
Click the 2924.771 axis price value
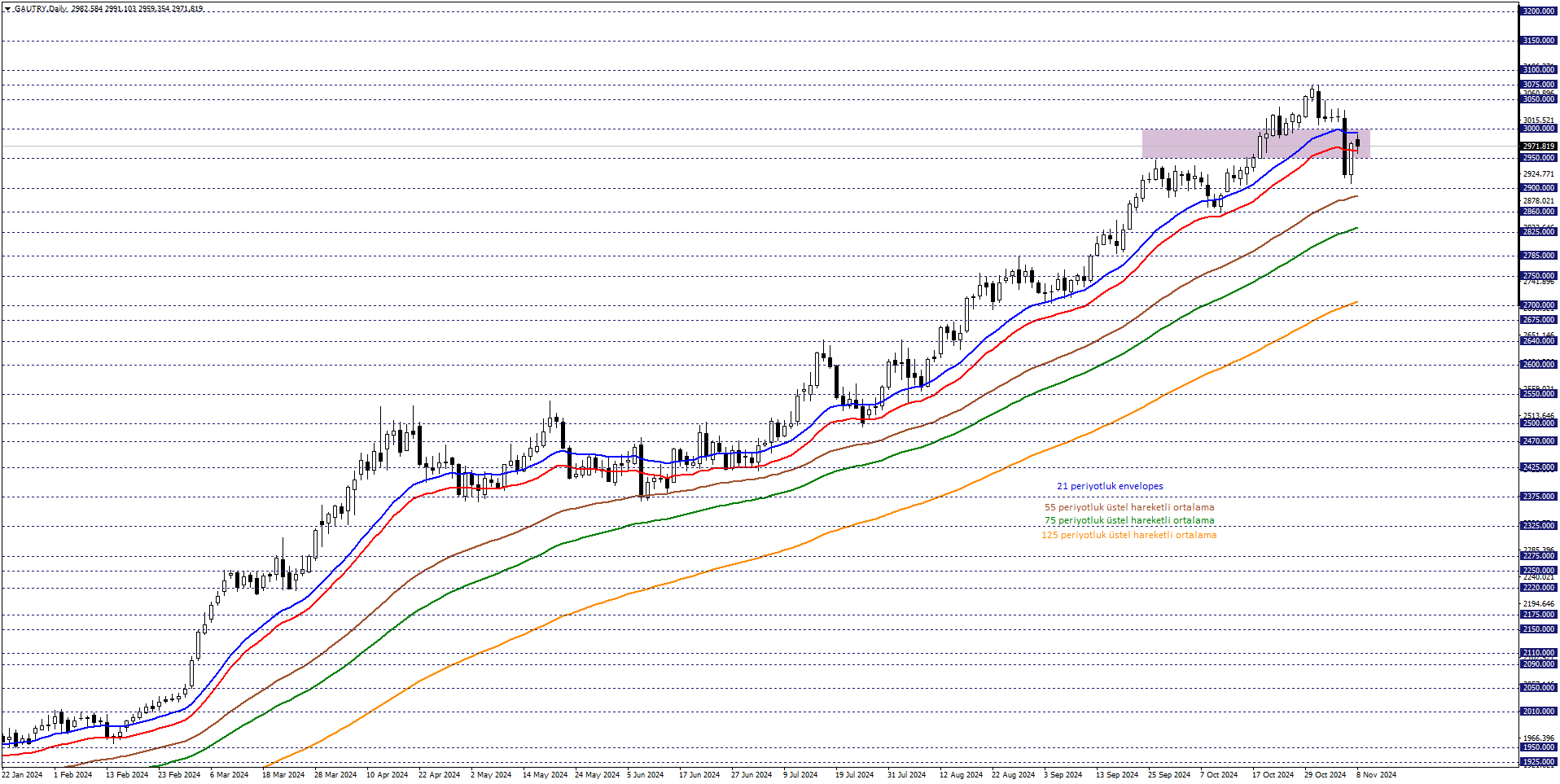(1539, 174)
